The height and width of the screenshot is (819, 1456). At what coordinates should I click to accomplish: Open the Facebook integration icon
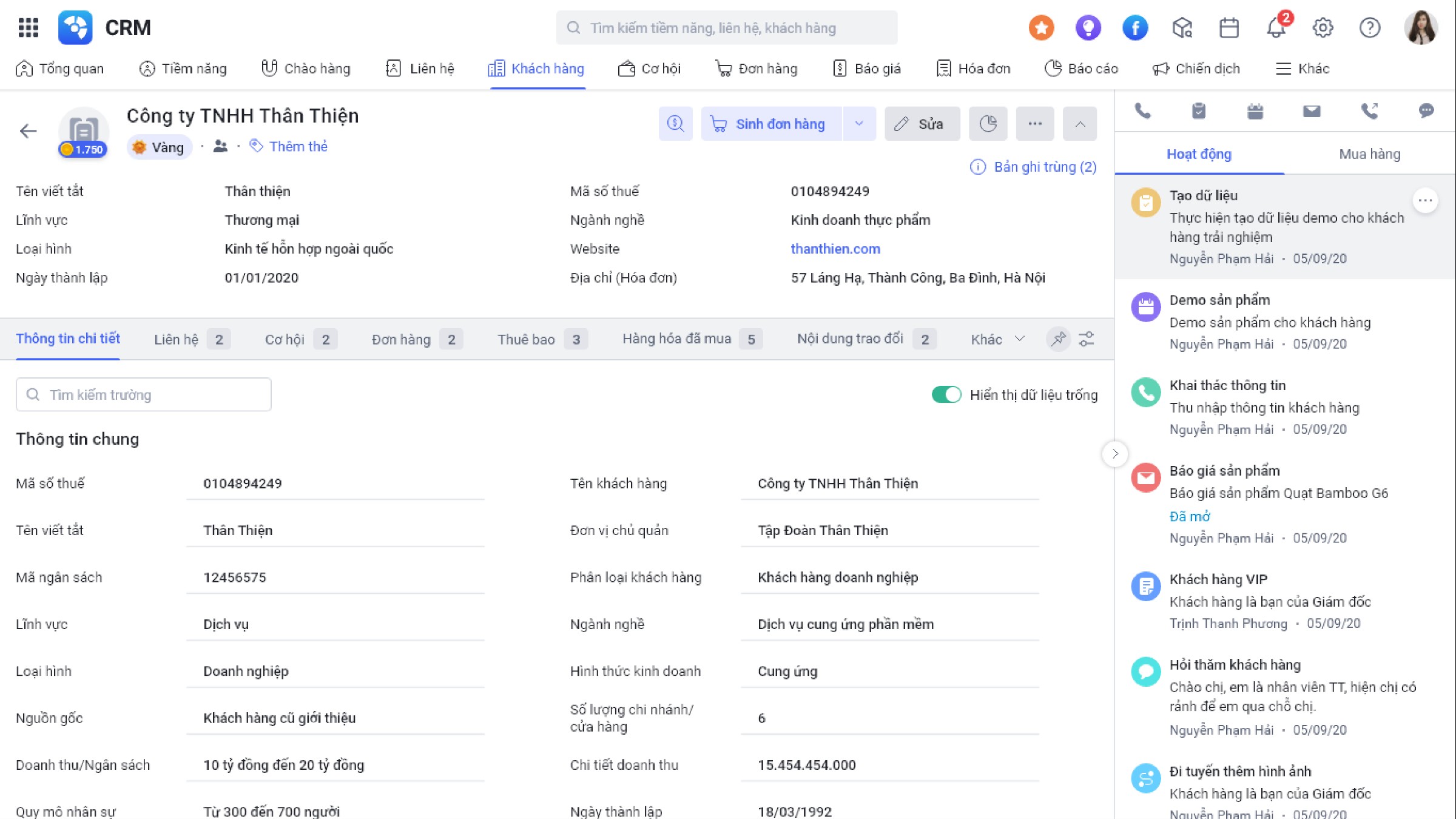click(x=1134, y=28)
